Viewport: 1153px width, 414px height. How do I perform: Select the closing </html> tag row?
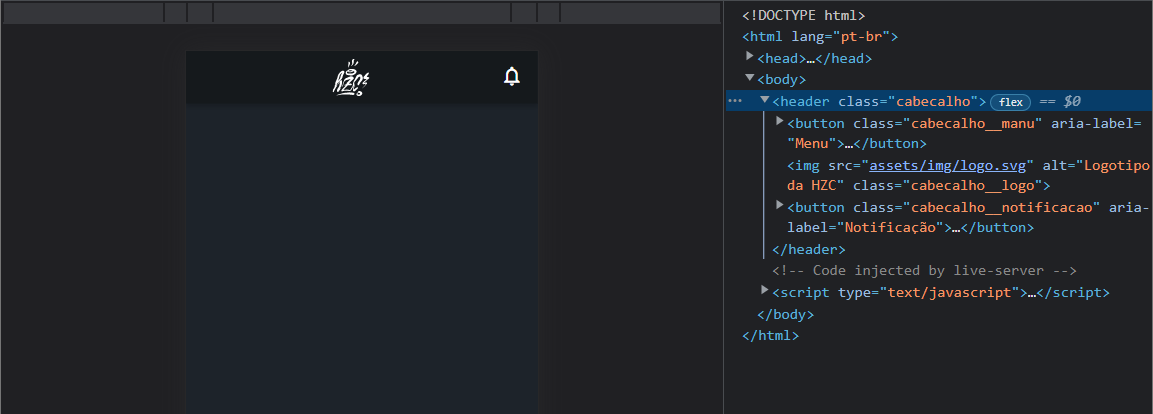tap(770, 336)
